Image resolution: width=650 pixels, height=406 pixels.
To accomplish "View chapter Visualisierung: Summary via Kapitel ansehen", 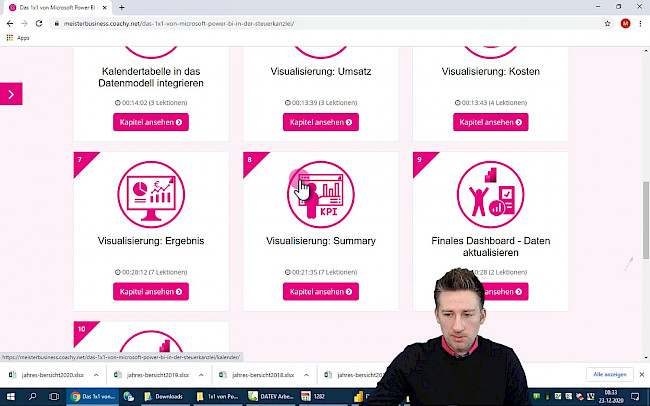I will pos(320,292).
